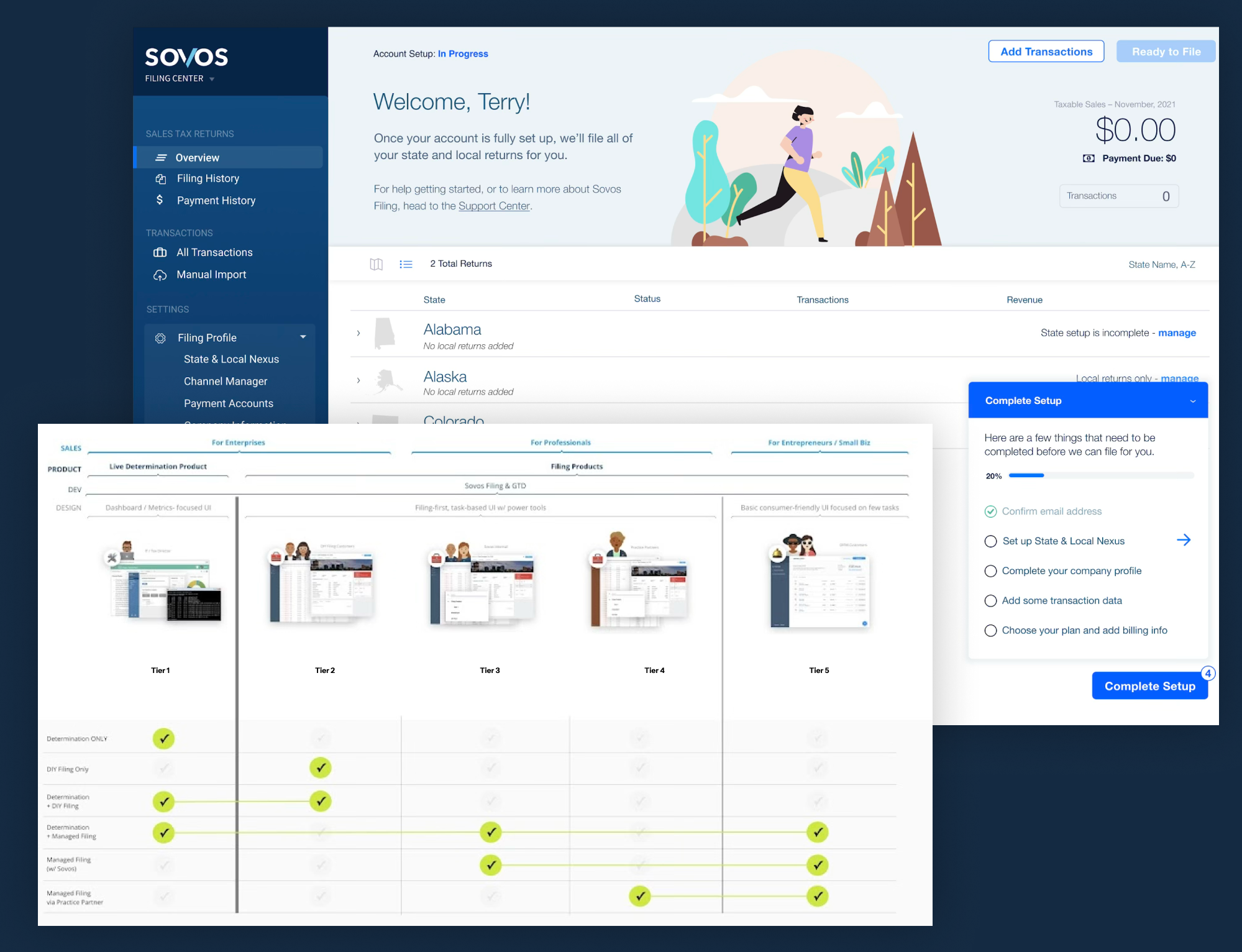Click Tier 4 Managed Filing via Partner checkmark
Viewport: 1242px width, 952px height.
pyautogui.click(x=640, y=896)
